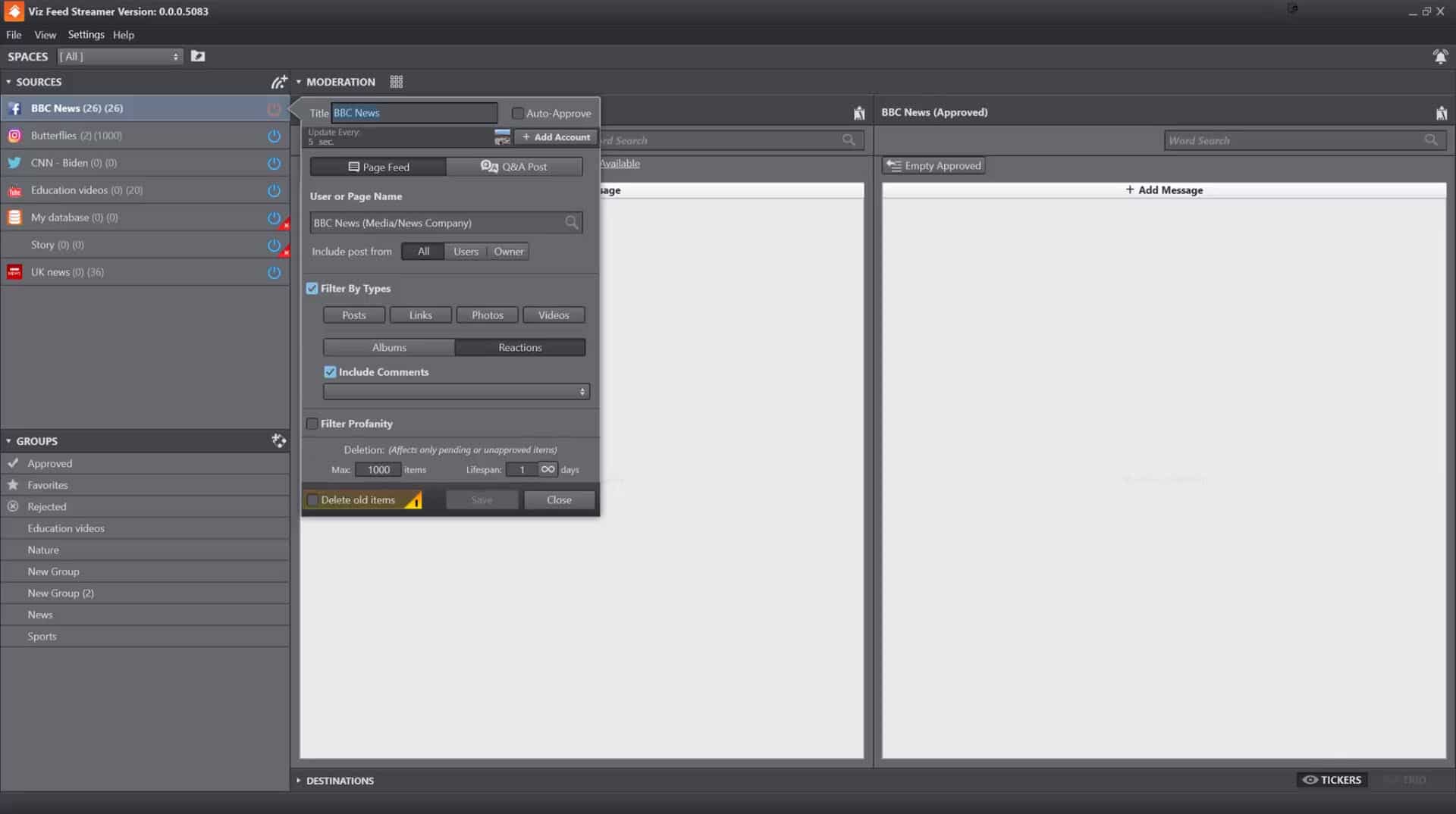Enable the Auto-Approve checkbox
This screenshot has height=814, width=1456.
pyautogui.click(x=518, y=112)
